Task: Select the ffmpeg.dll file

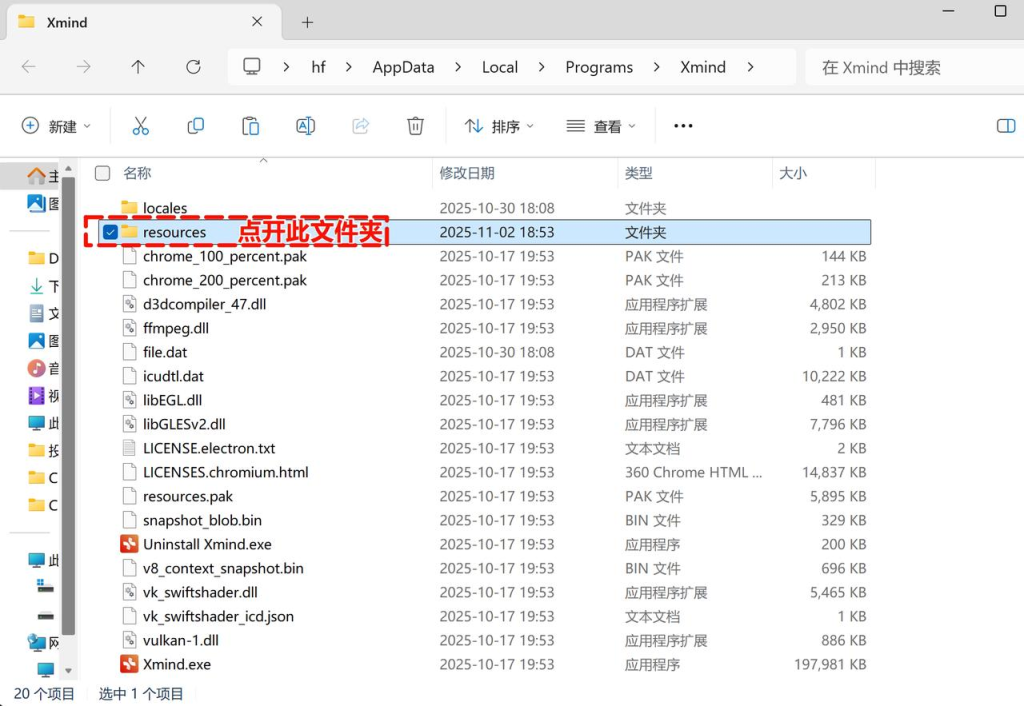Action: 484,328
